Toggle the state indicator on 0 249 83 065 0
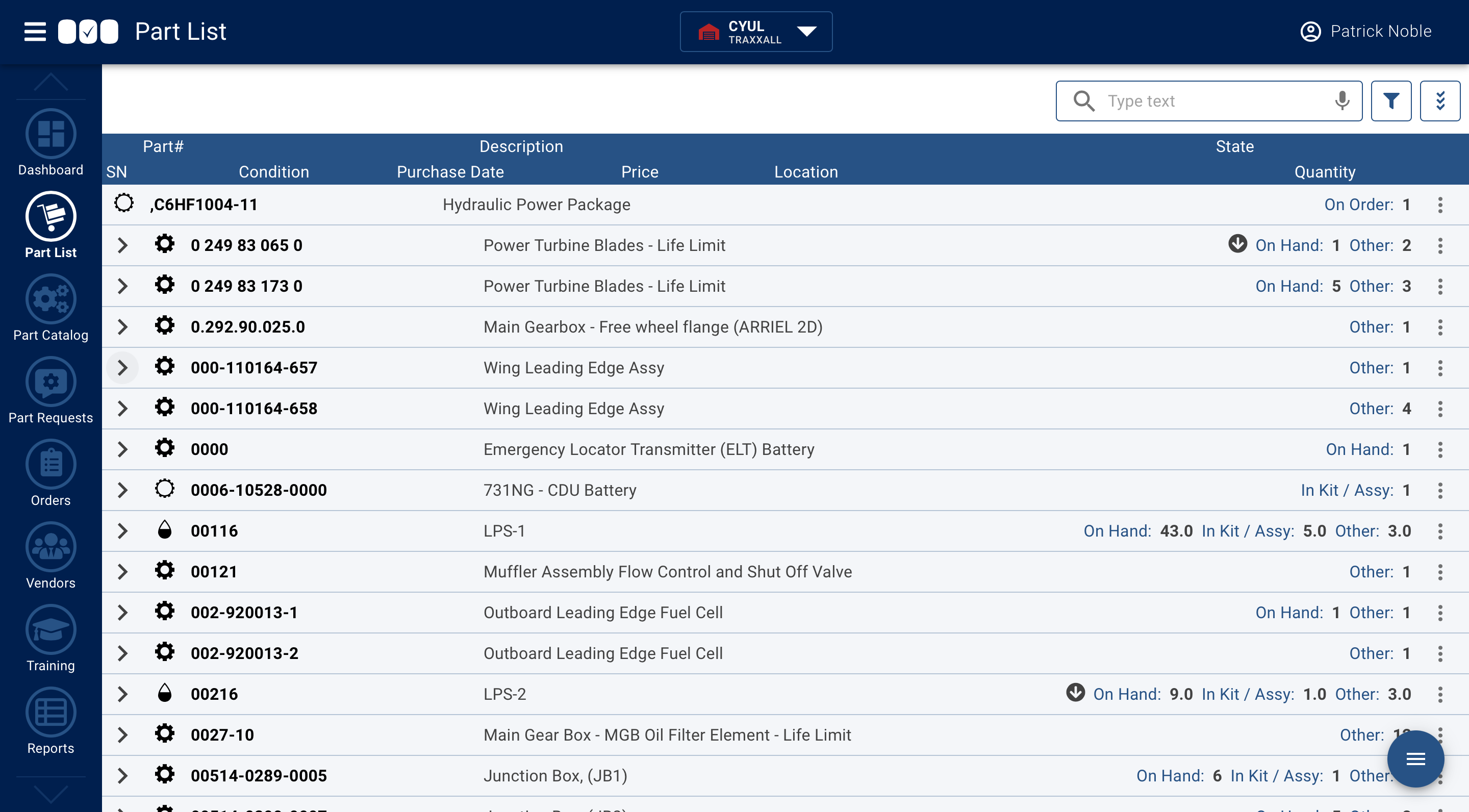 pyautogui.click(x=1237, y=245)
